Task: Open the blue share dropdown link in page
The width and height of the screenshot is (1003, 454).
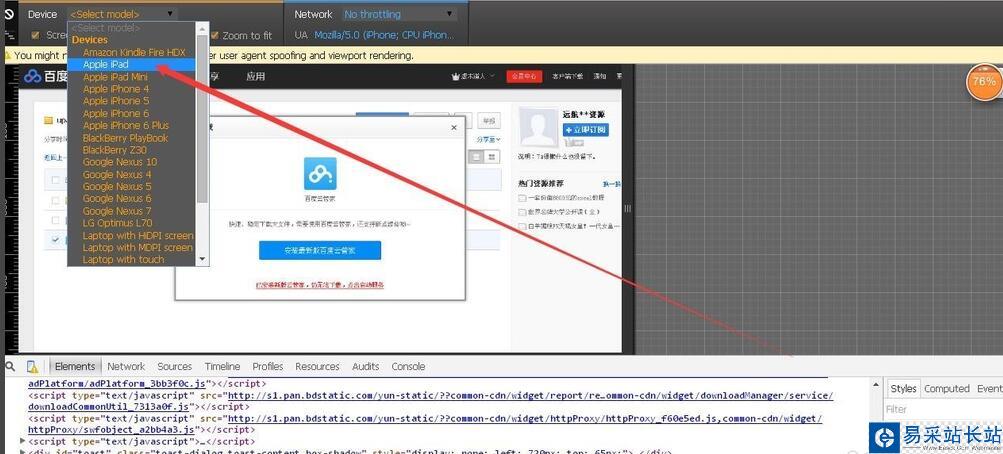Action: tap(489, 139)
